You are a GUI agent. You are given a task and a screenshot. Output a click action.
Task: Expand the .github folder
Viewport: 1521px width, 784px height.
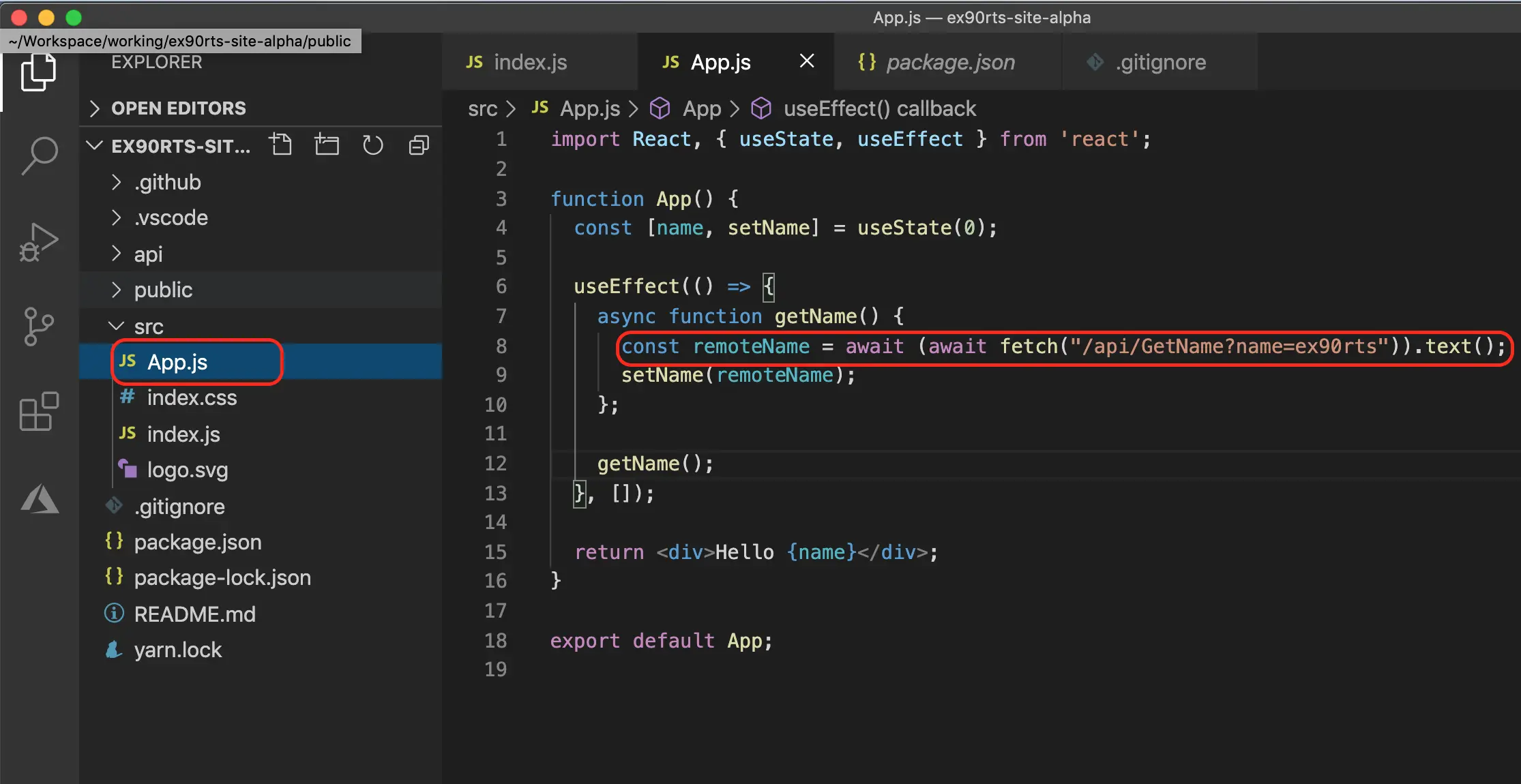click(167, 183)
